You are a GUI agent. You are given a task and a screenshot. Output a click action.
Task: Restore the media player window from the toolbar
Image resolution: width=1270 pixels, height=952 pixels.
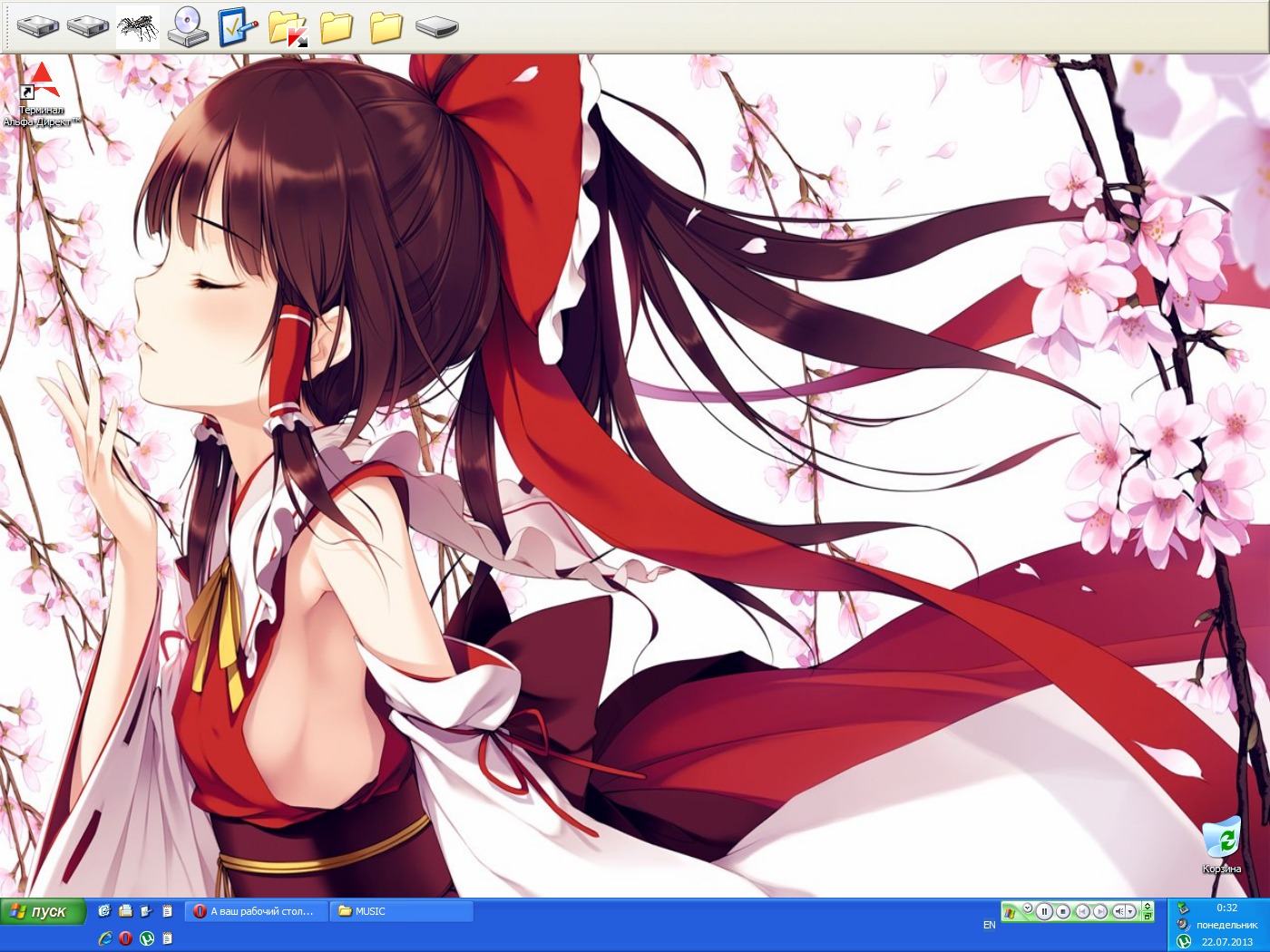(1148, 916)
